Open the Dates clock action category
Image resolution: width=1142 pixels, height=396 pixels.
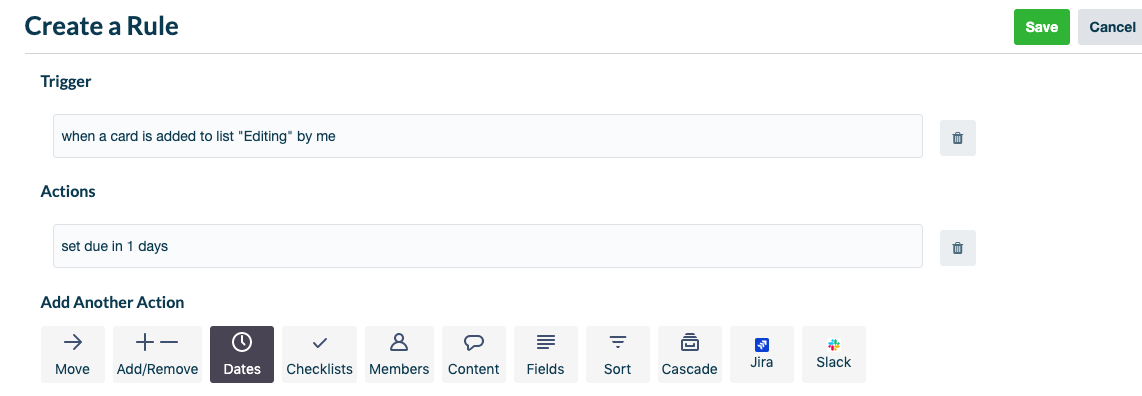(242, 354)
